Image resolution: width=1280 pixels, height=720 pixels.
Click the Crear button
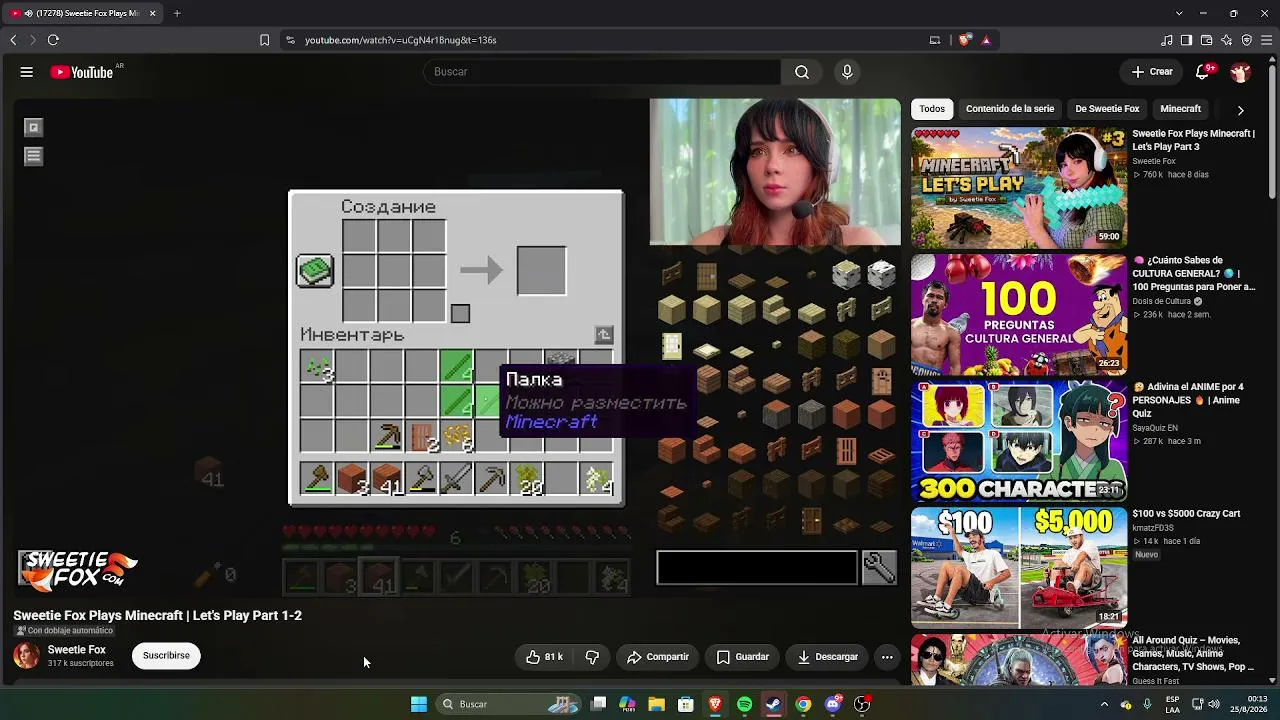coord(1152,72)
